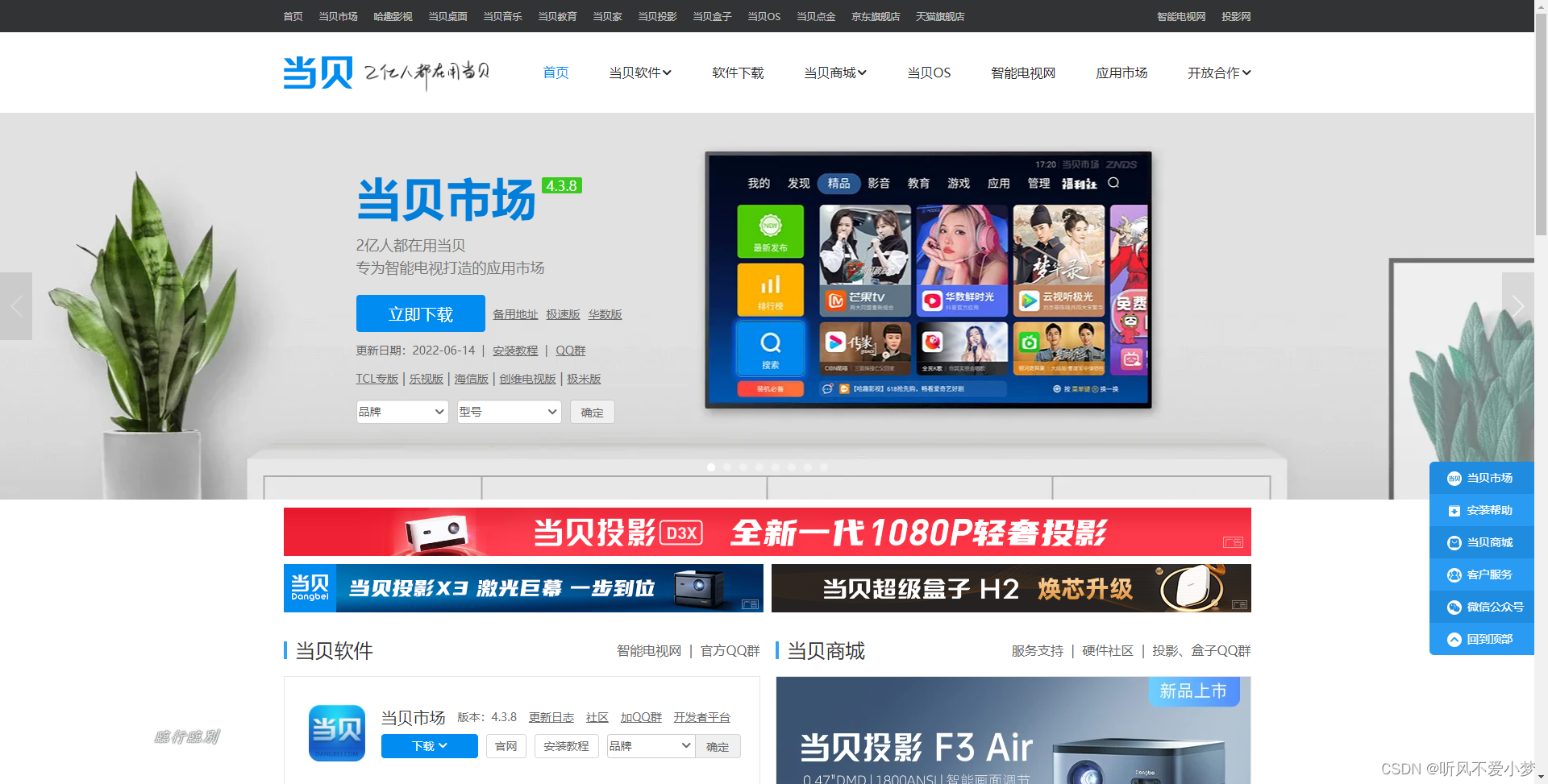Go to previous banner slide arrow

tap(16, 306)
